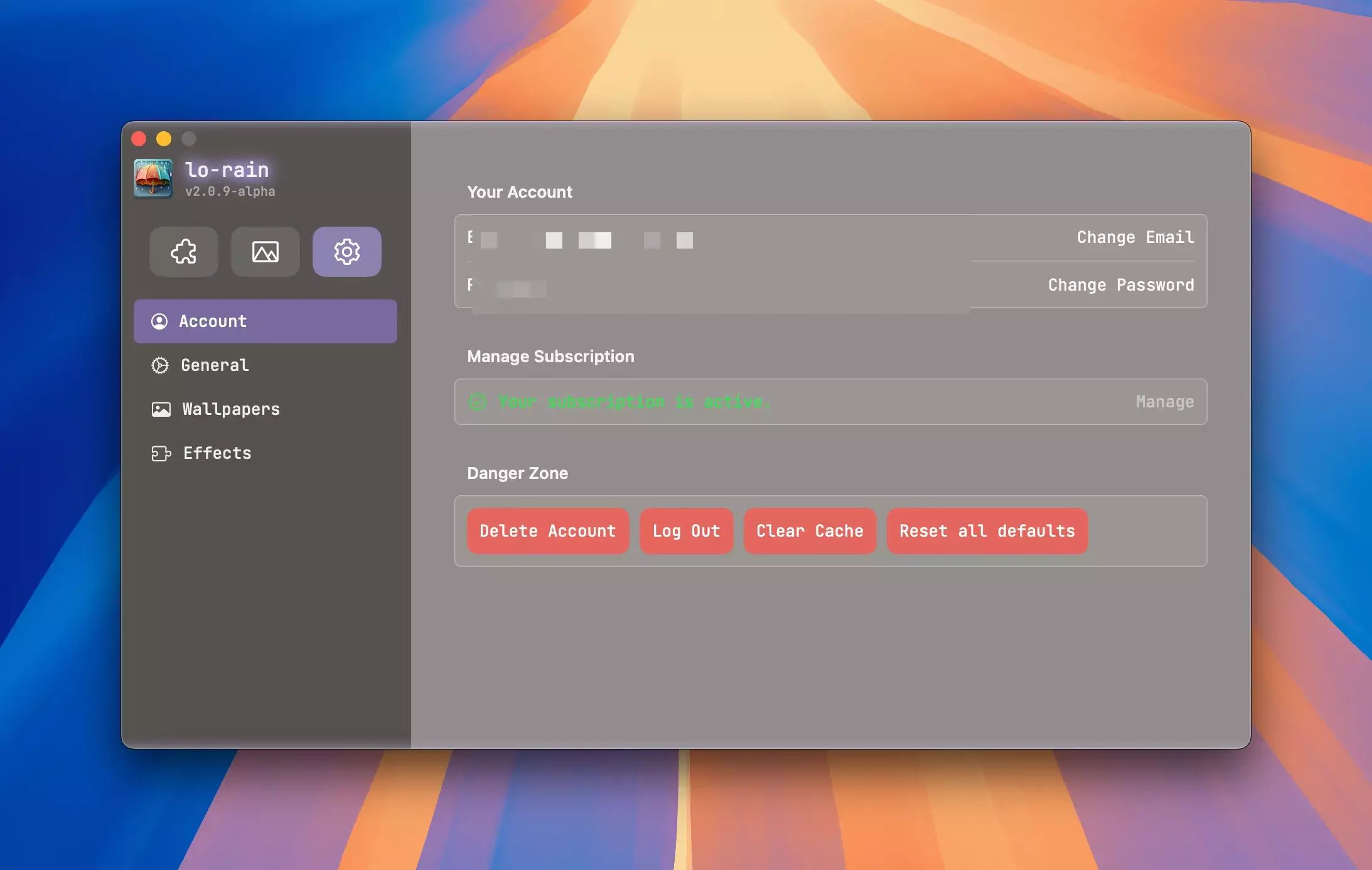
Task: Click the Log Out button
Action: coord(686,531)
